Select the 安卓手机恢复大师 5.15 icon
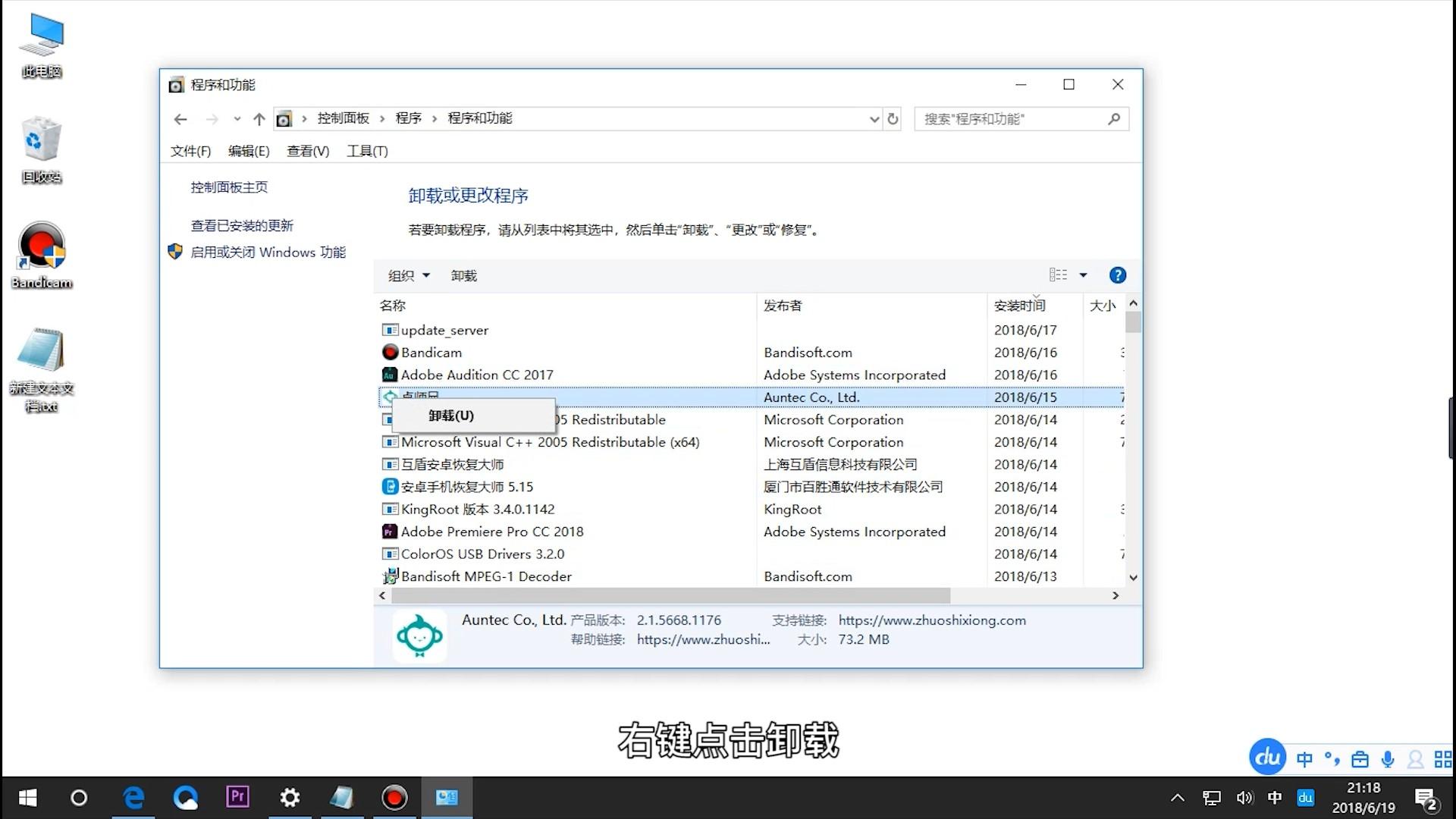 390,487
